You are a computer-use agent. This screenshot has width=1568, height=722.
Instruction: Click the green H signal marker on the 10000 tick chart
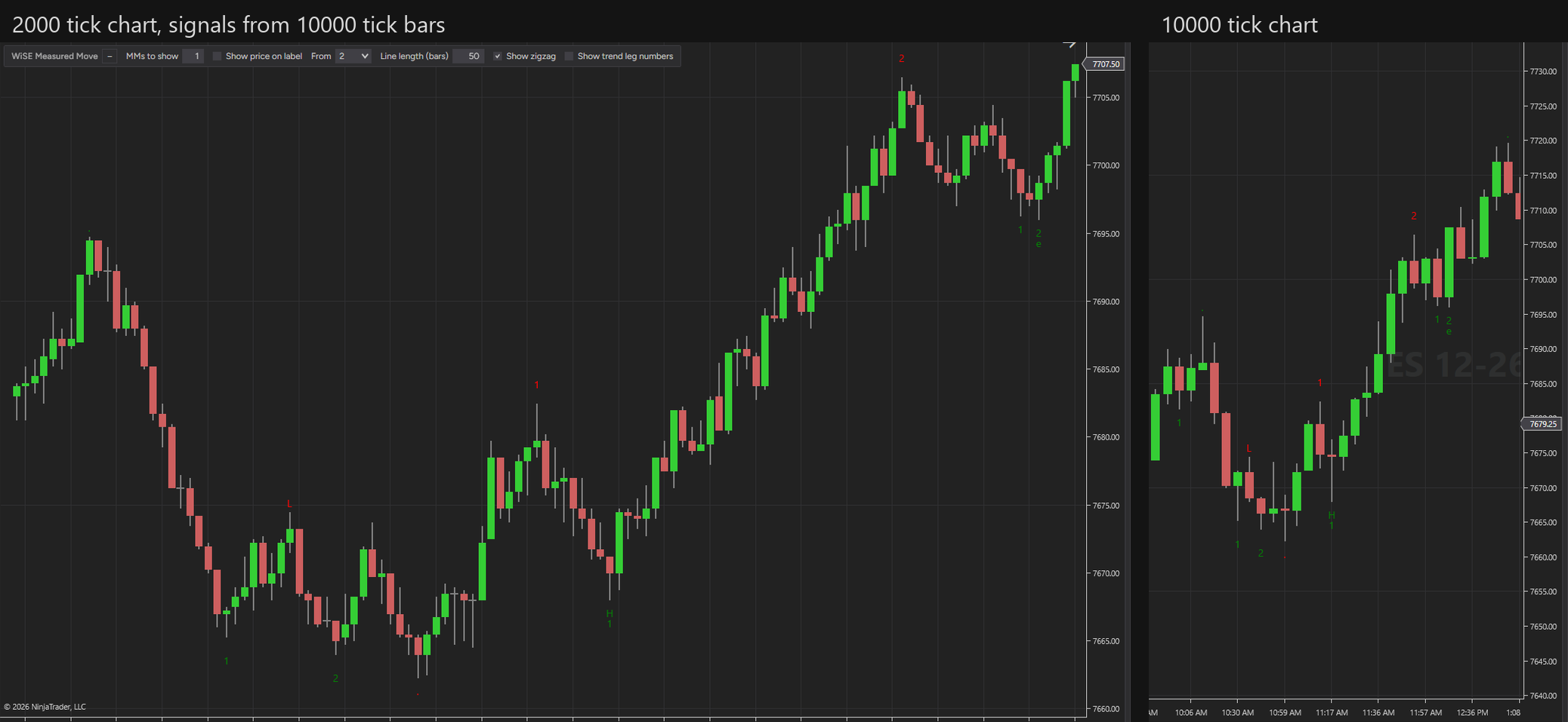click(1332, 515)
